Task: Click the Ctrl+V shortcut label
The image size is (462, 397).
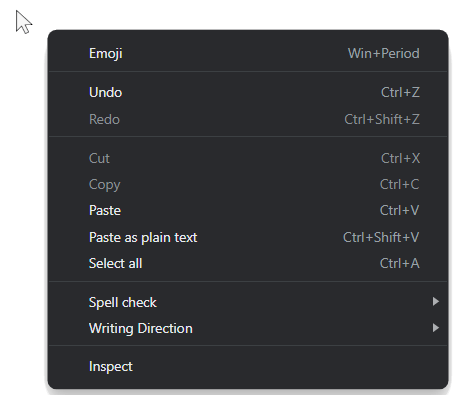Action: (399, 210)
